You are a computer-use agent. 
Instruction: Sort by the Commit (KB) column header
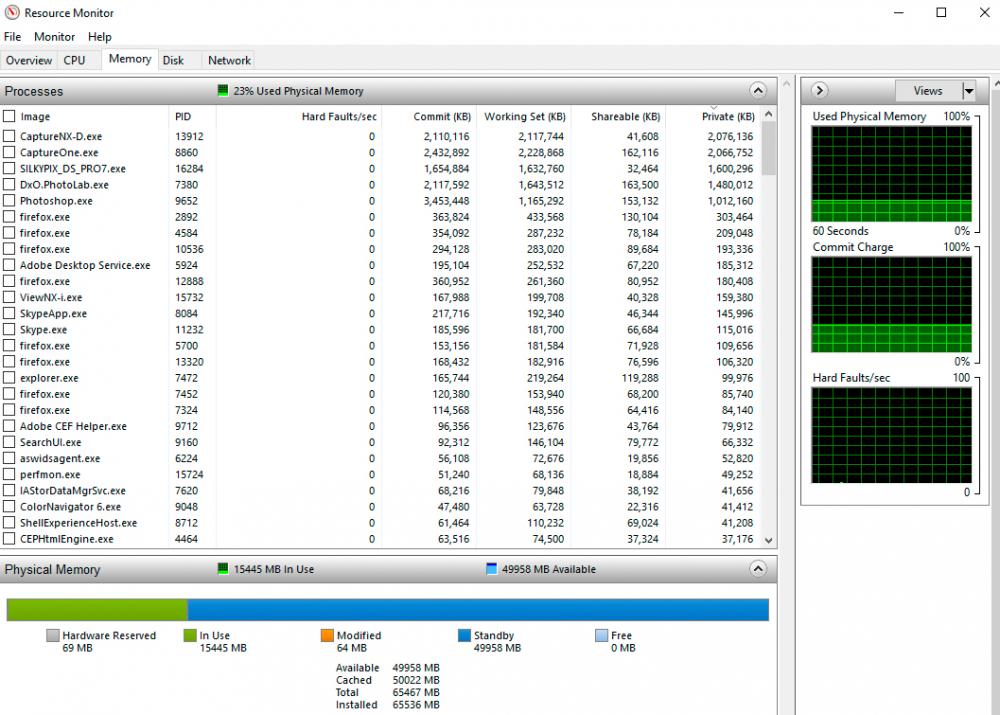point(442,117)
